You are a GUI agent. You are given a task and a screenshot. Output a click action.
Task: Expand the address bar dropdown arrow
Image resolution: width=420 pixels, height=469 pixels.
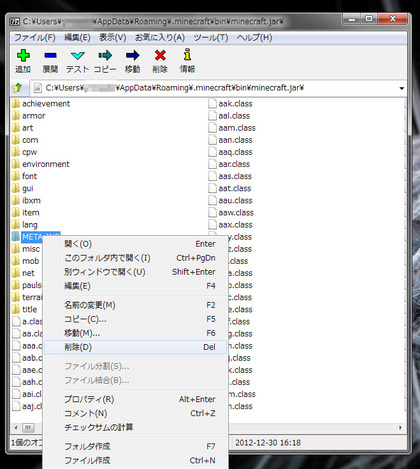tap(401, 88)
